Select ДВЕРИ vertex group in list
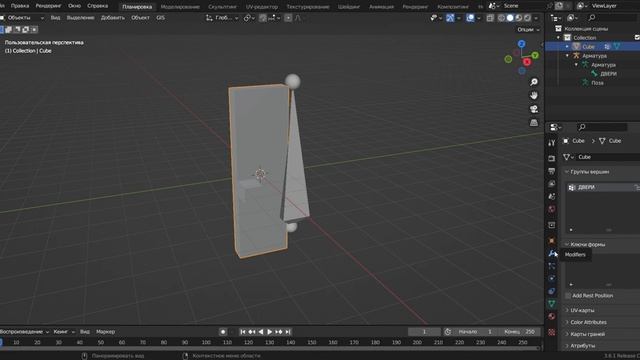This screenshot has width=640, height=360. pyautogui.click(x=602, y=187)
